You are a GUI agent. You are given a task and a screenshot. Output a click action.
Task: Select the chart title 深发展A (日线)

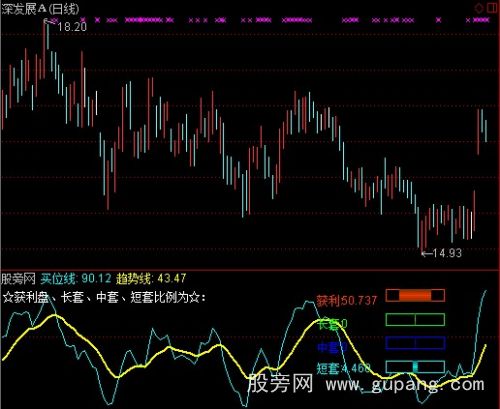[x=40, y=9]
